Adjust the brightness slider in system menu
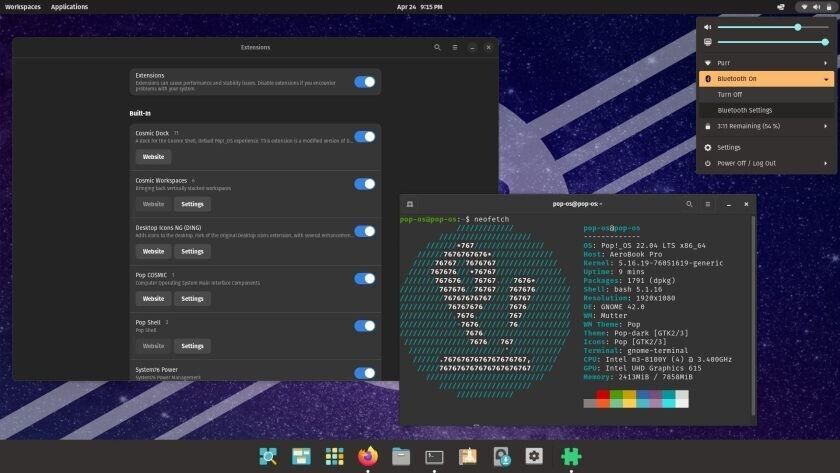The width and height of the screenshot is (840, 473). pyautogui.click(x=774, y=42)
